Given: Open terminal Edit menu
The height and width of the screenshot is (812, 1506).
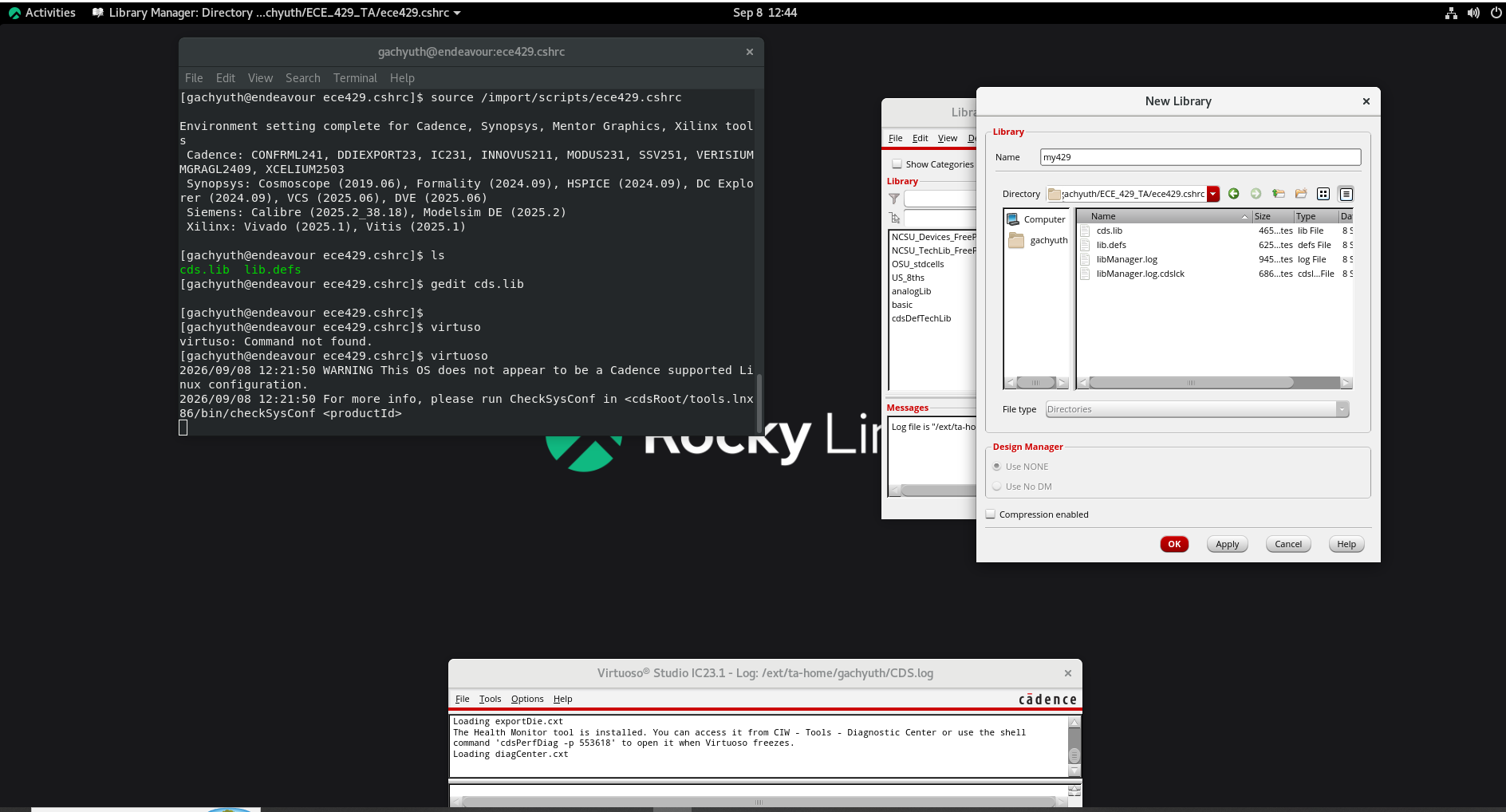Looking at the screenshot, I should 225,78.
